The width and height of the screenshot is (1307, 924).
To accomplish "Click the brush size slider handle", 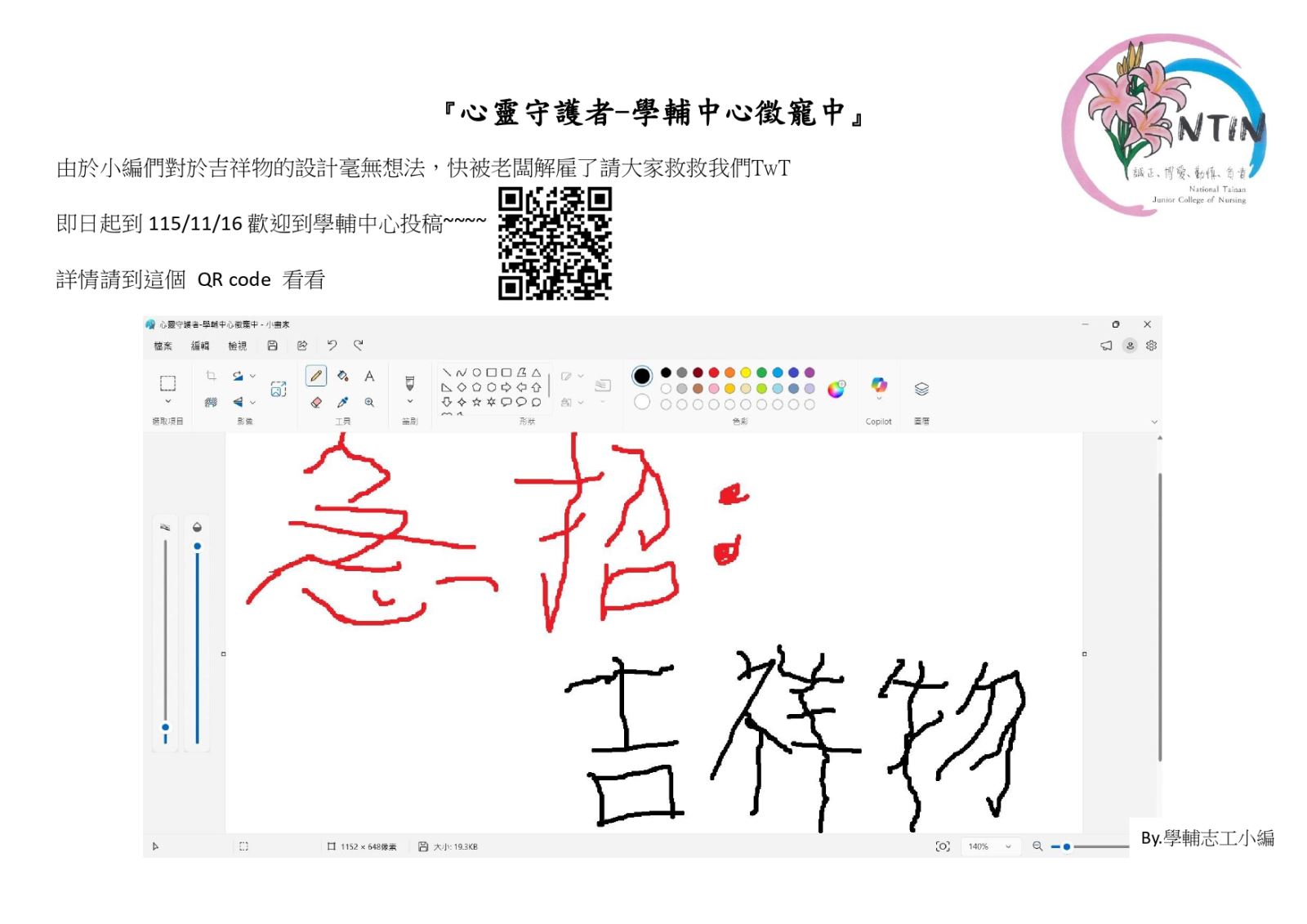I will pos(165,727).
